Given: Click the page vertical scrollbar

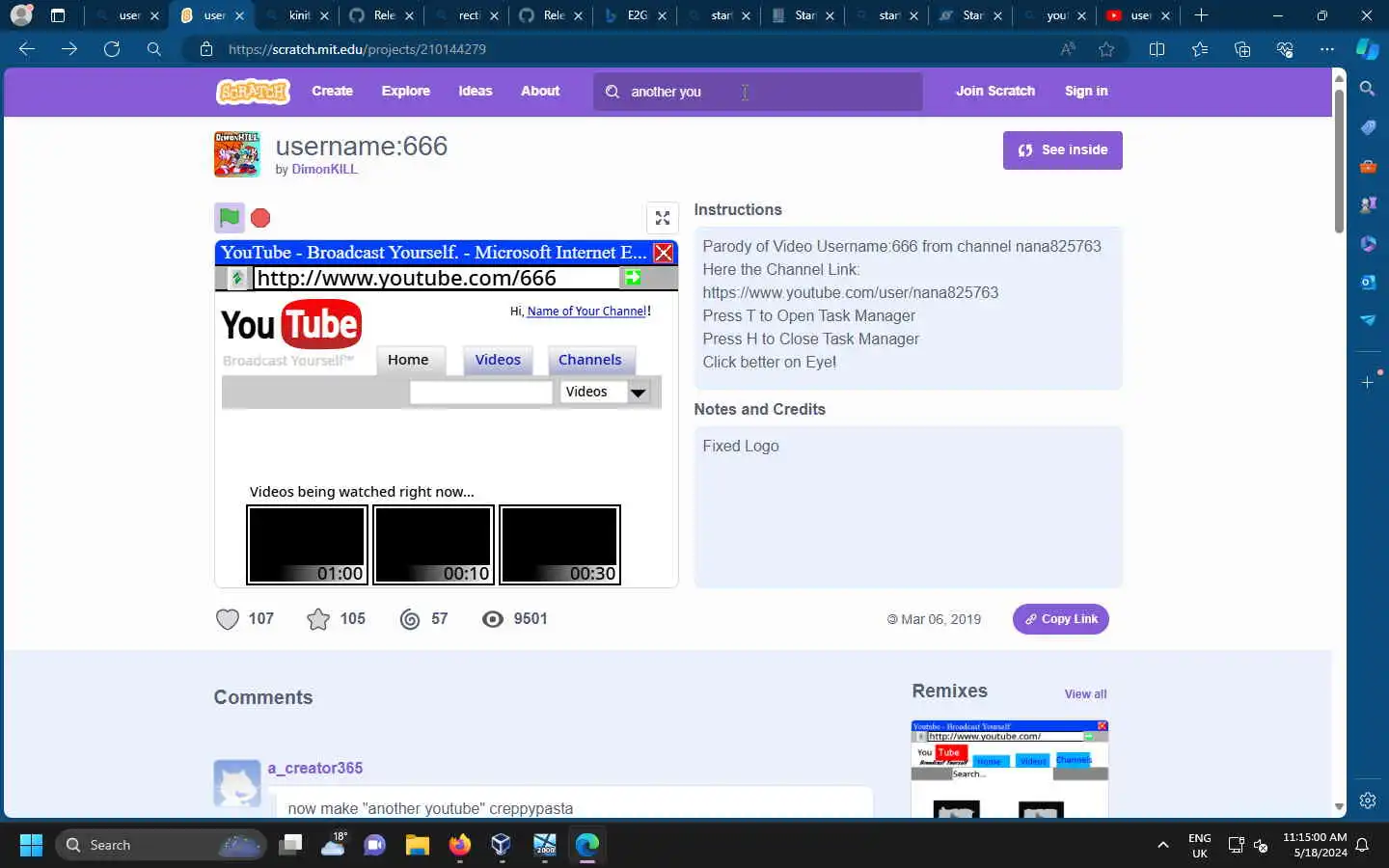Looking at the screenshot, I should click(1339, 162).
